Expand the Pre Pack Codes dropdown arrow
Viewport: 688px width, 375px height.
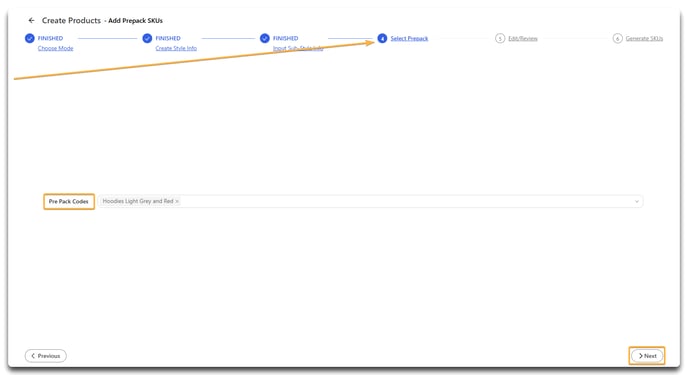pyautogui.click(x=637, y=201)
